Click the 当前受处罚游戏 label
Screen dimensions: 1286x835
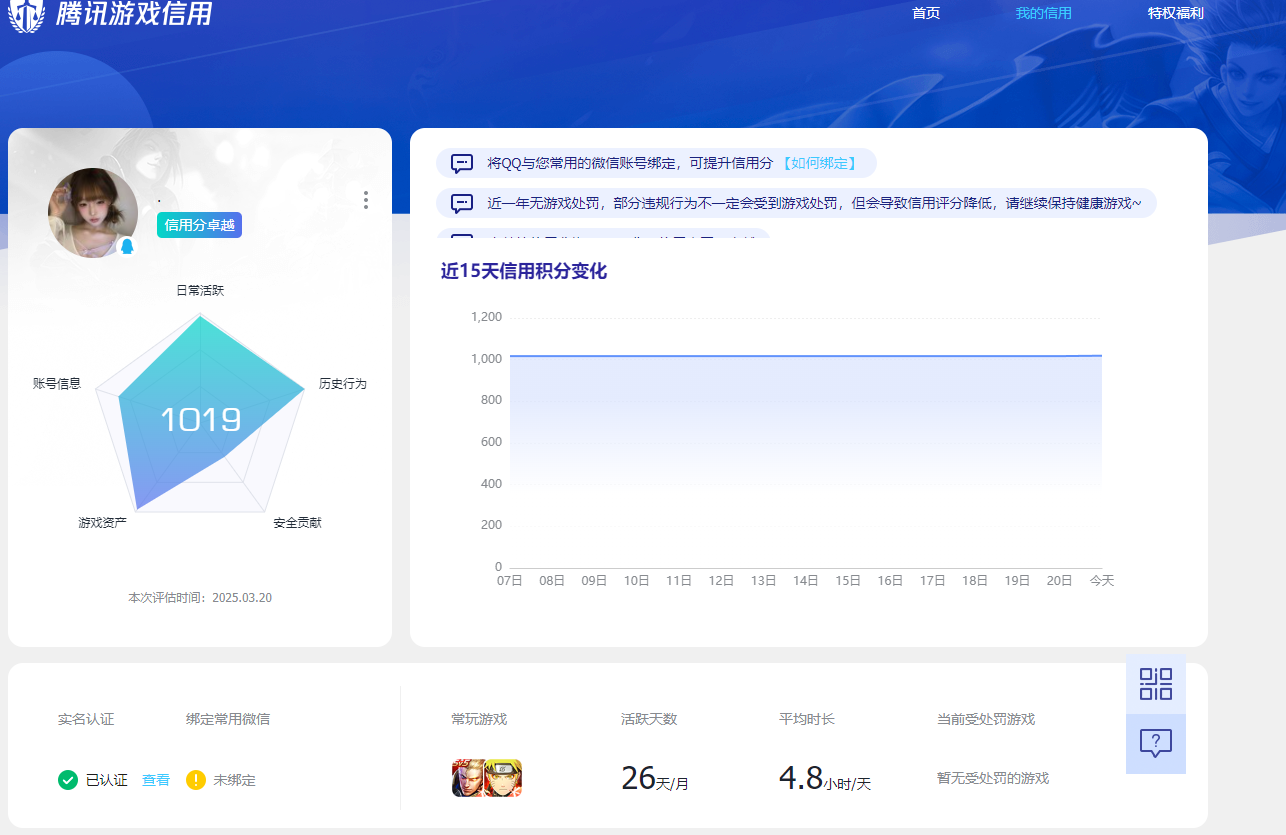coord(986,719)
